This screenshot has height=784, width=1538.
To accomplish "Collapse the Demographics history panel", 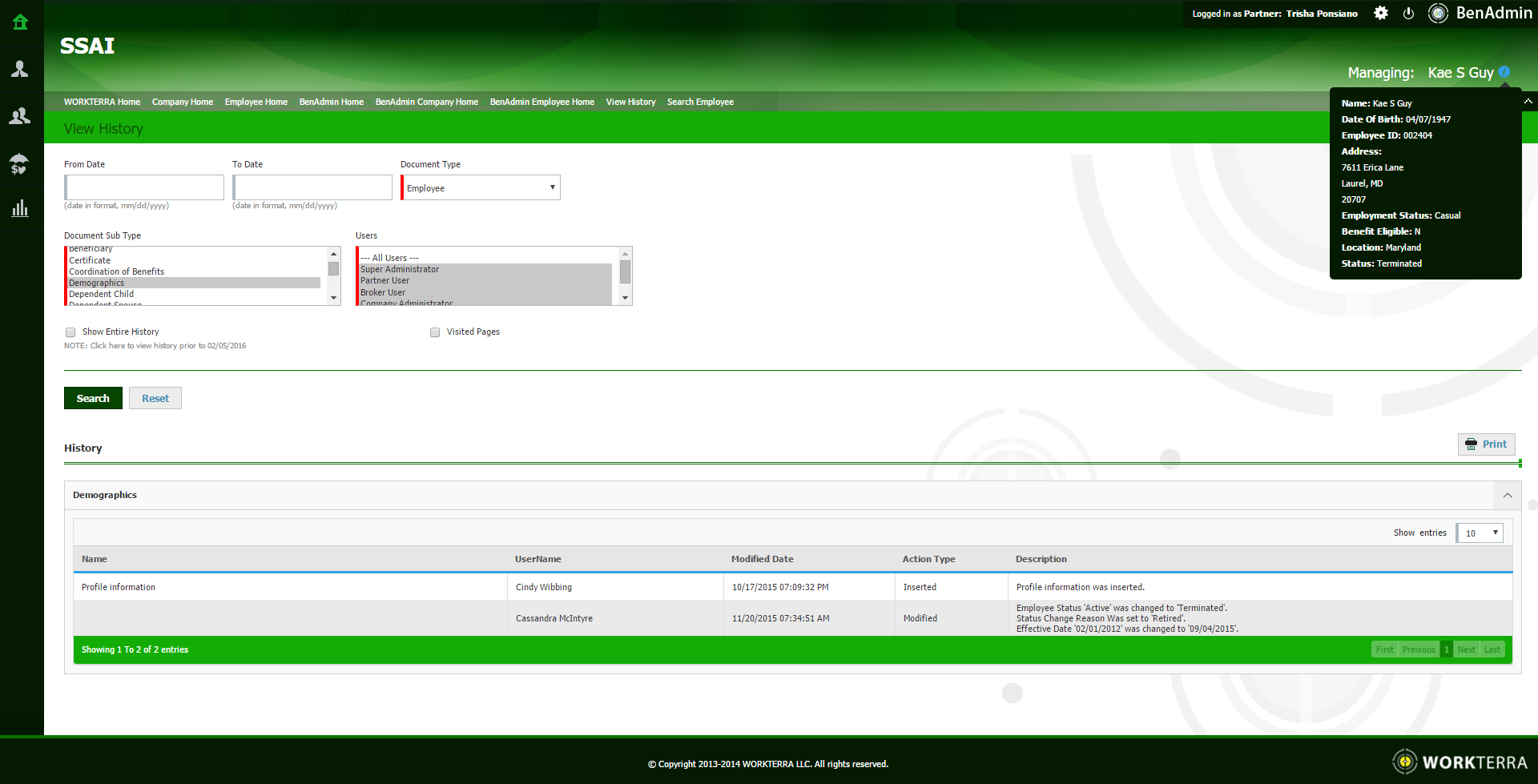I will coord(1507,496).
